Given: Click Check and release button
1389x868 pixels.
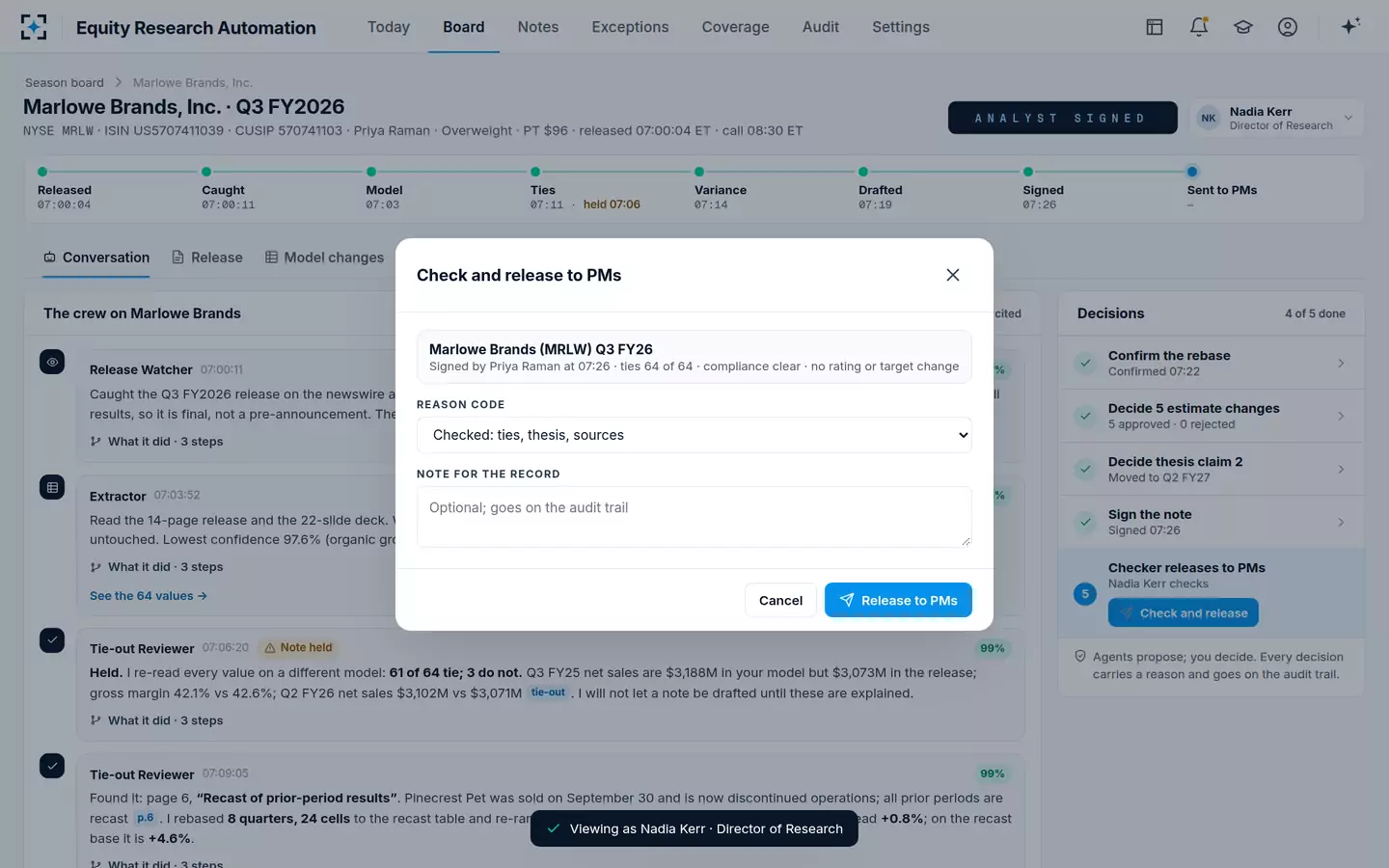Looking at the screenshot, I should tap(1183, 612).
